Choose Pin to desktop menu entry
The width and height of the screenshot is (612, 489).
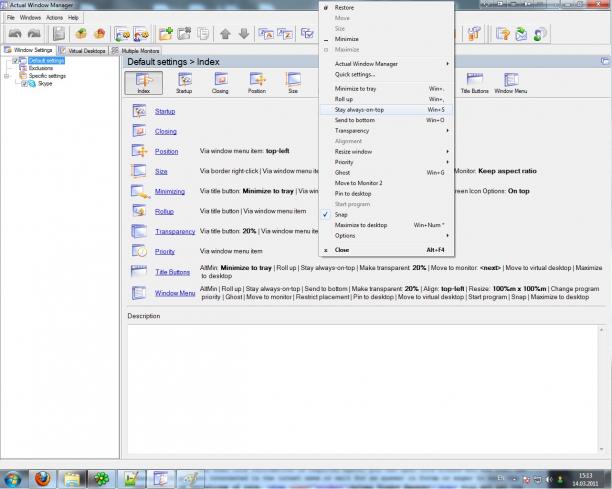(387, 194)
